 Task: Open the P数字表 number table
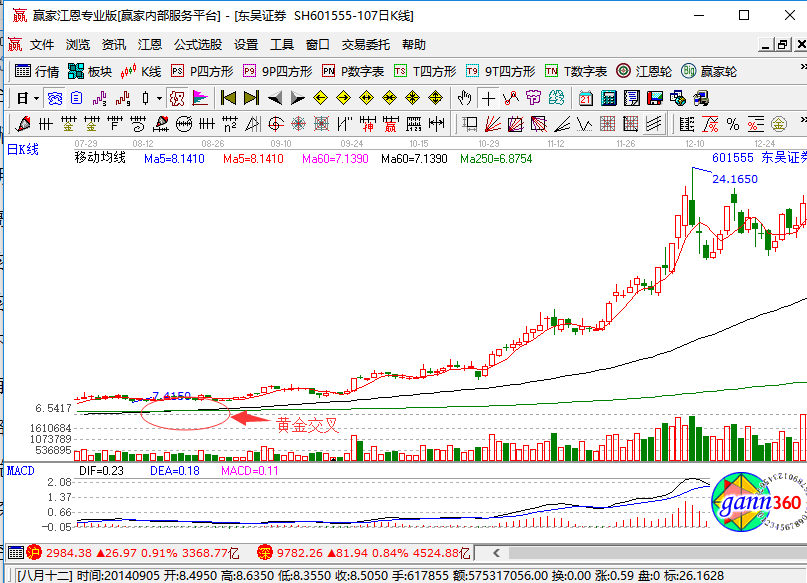[x=353, y=71]
